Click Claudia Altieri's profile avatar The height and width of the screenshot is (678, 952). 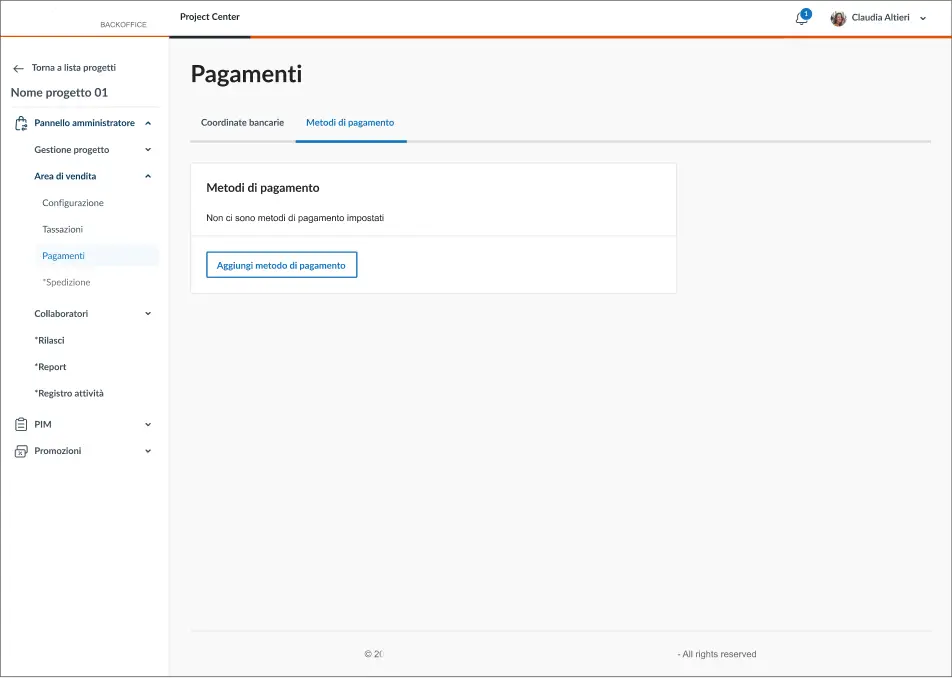(838, 18)
